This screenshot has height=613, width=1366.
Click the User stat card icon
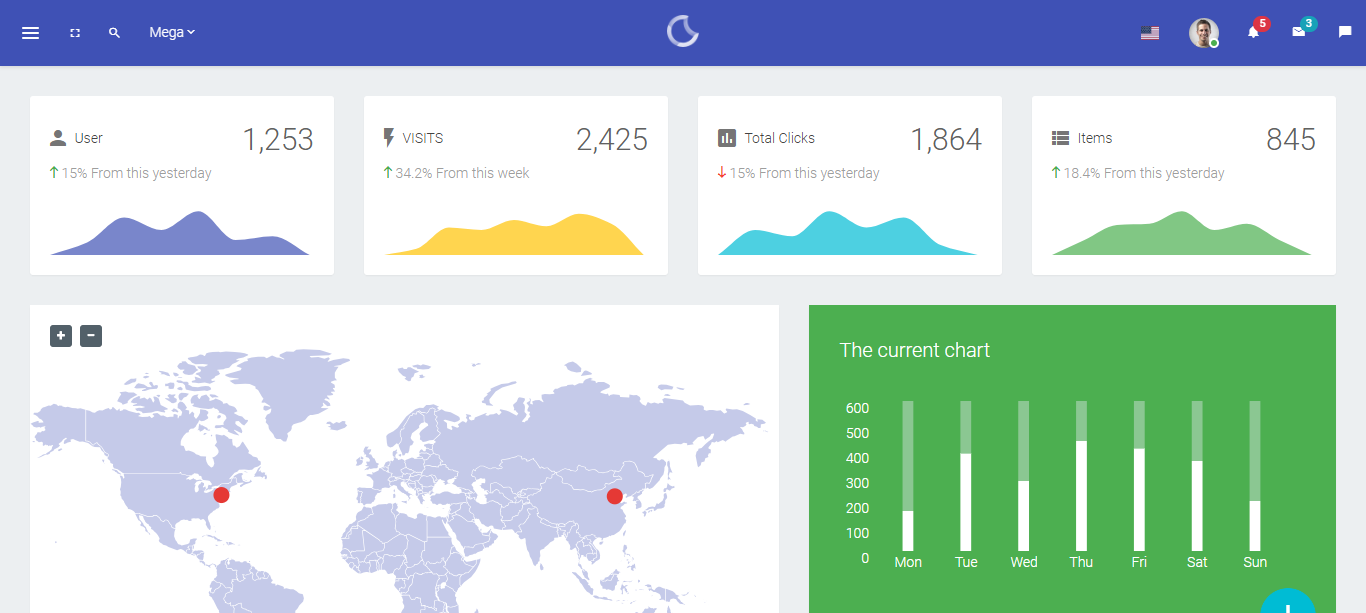[58, 138]
